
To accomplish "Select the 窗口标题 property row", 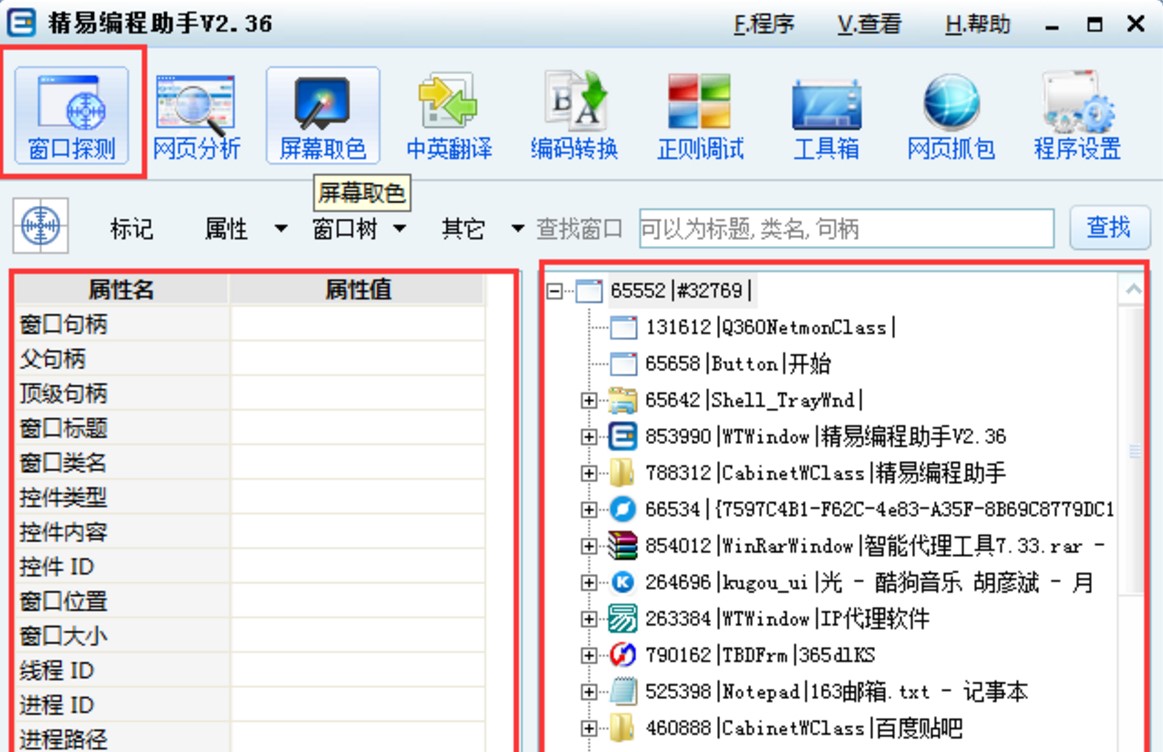I will (250, 428).
